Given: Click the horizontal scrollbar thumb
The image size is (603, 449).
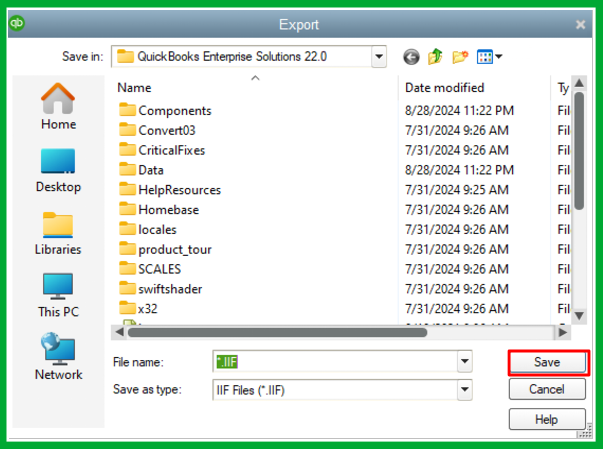Looking at the screenshot, I should click(277, 332).
